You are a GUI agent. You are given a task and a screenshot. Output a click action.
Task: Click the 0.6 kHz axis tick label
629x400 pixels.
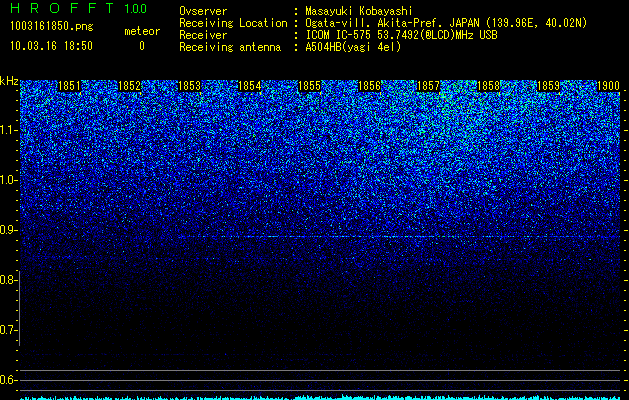(x=8, y=380)
